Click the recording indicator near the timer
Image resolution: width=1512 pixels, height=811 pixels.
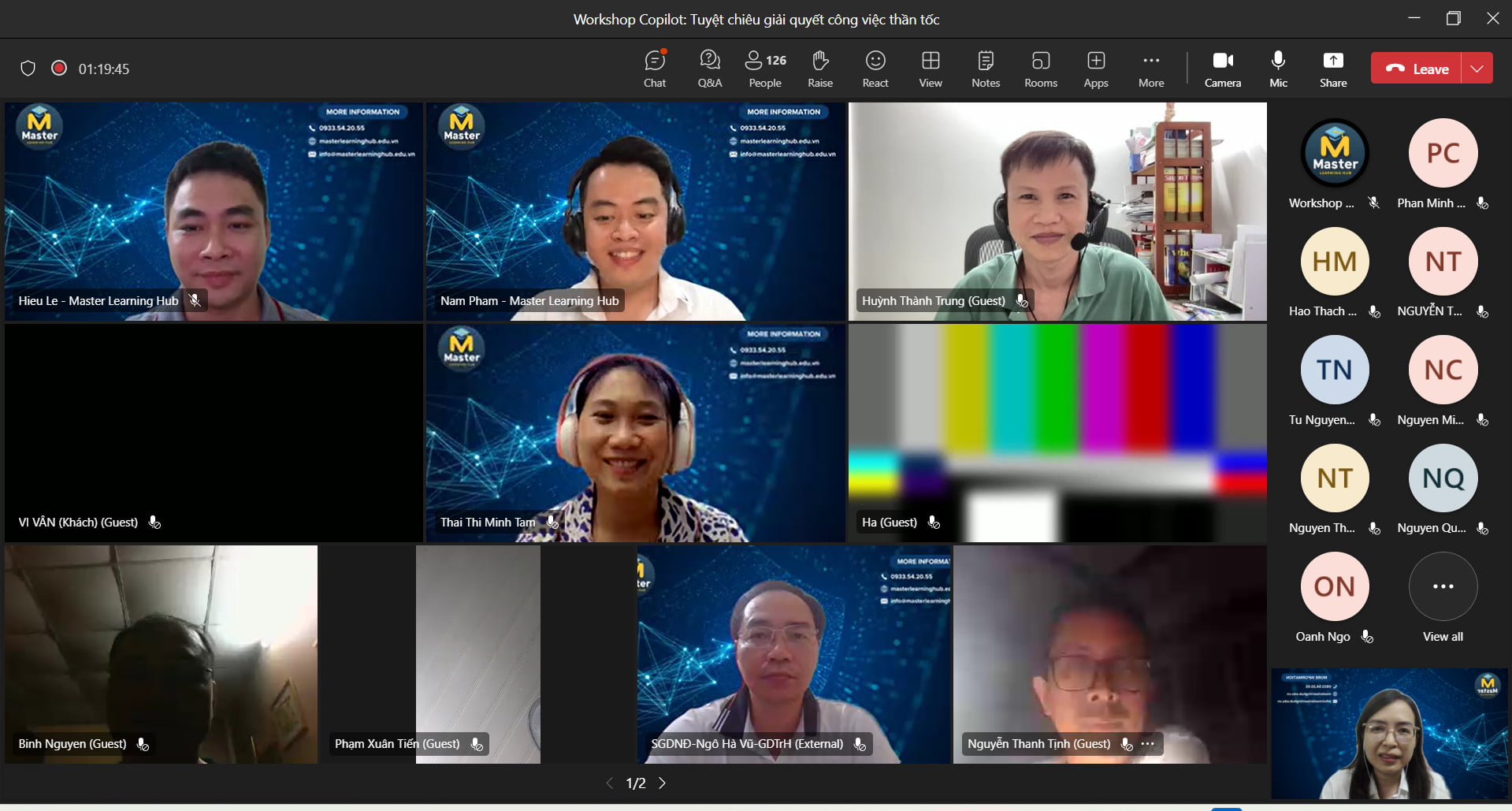pos(59,69)
